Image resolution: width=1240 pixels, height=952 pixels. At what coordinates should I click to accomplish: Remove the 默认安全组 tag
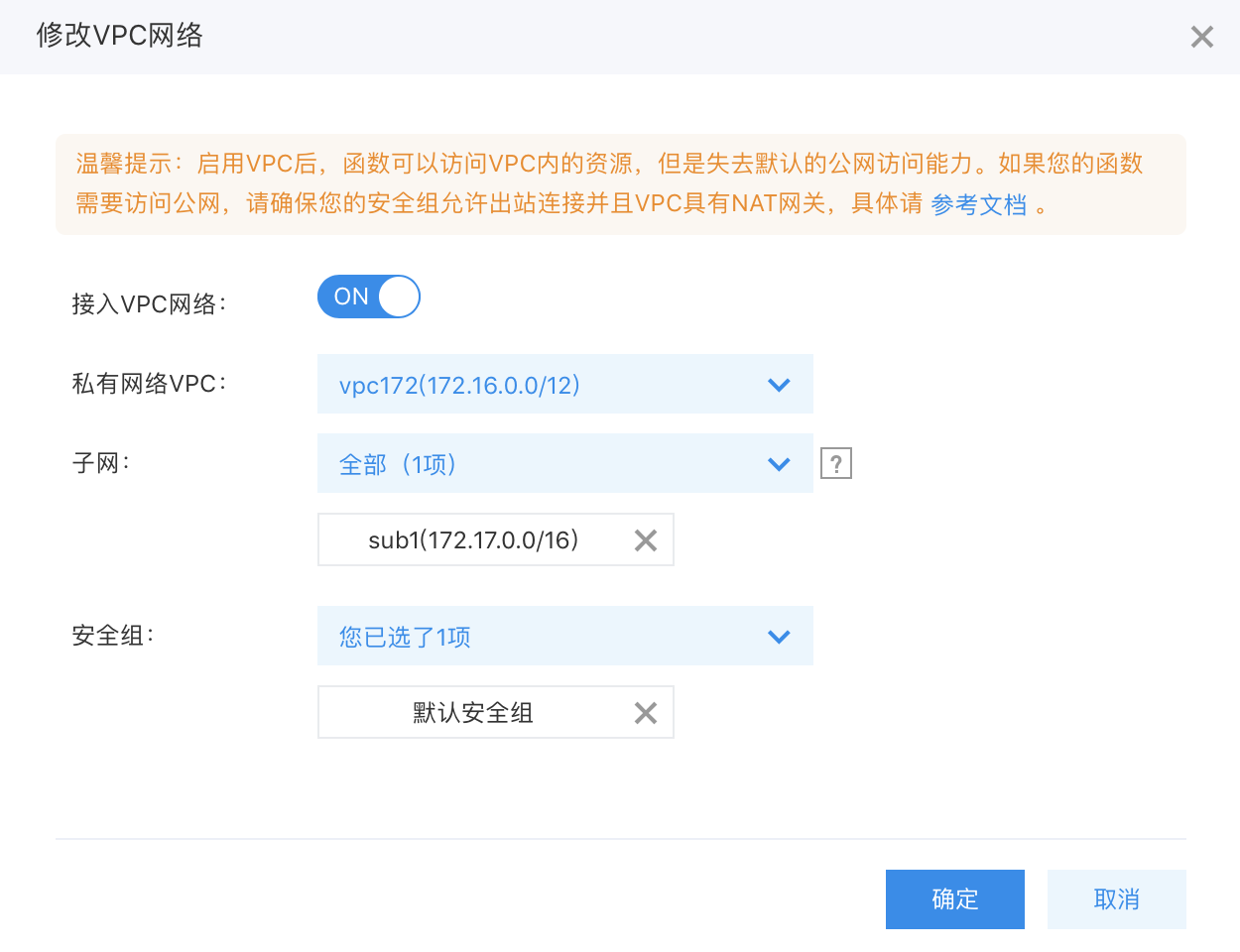pyautogui.click(x=646, y=713)
